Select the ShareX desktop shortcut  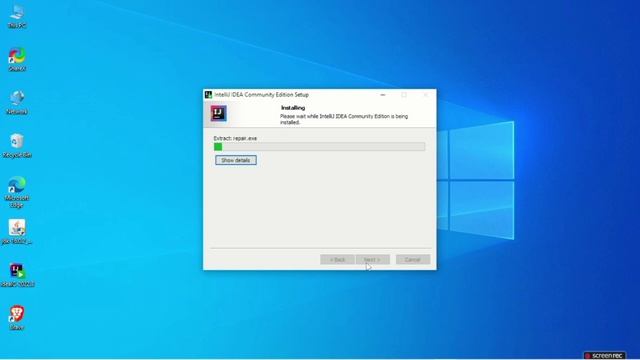(17, 60)
